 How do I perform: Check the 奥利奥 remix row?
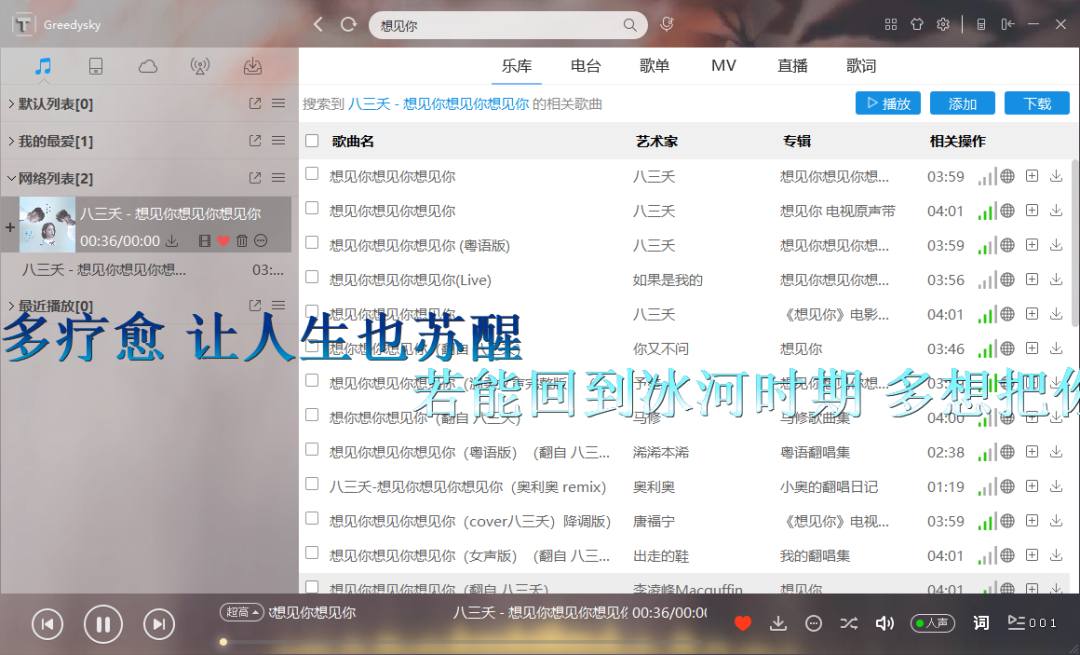[x=312, y=484]
